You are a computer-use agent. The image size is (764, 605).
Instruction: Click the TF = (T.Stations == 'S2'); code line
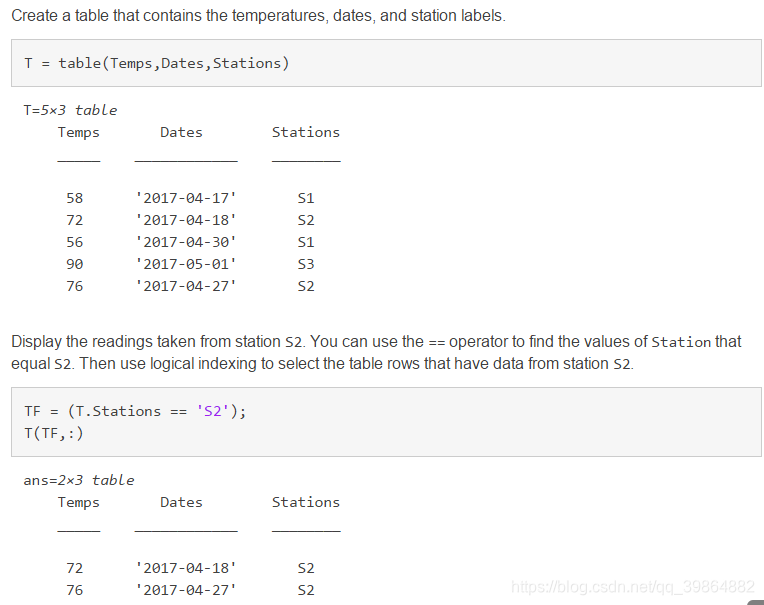point(135,411)
